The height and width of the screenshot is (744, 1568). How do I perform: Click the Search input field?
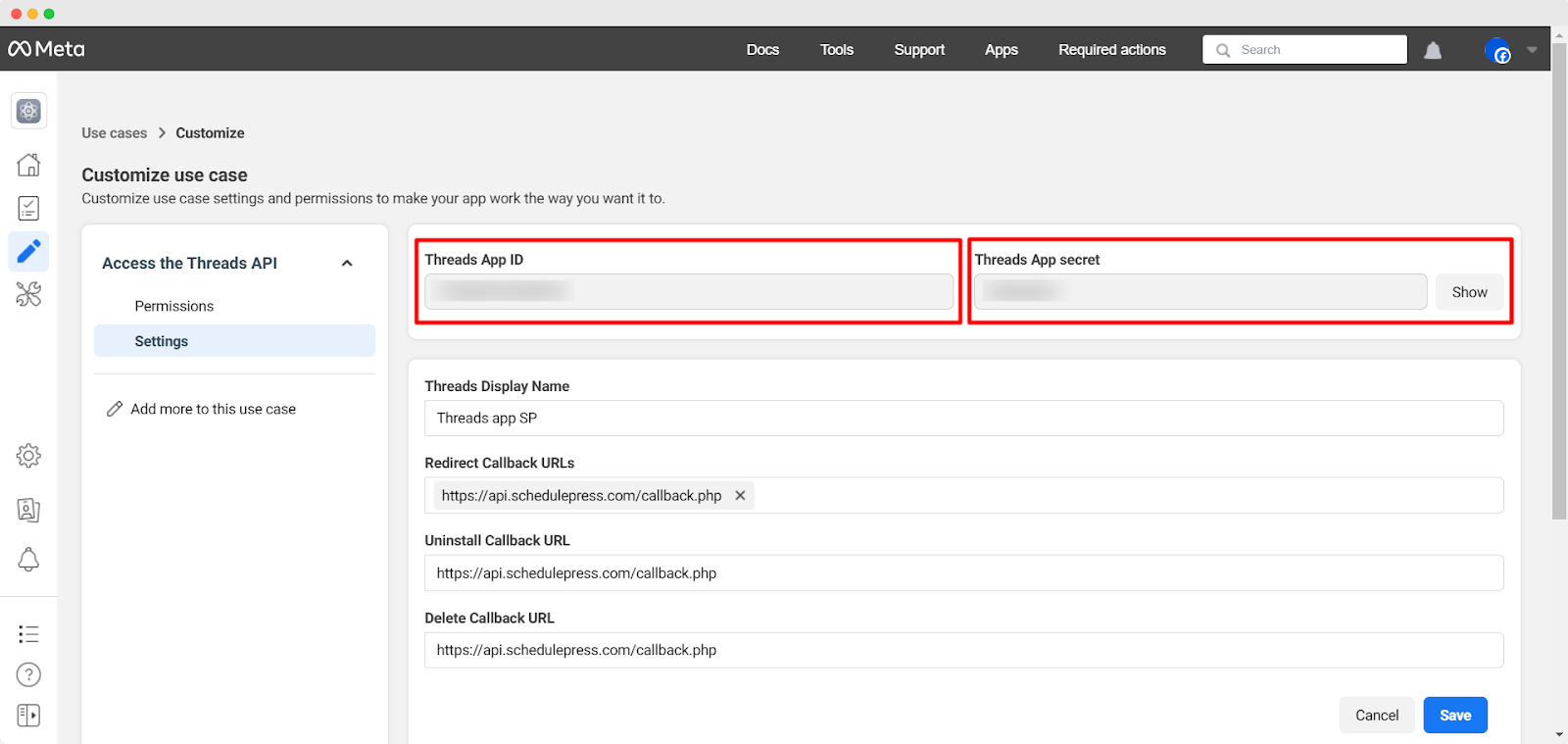(1304, 50)
